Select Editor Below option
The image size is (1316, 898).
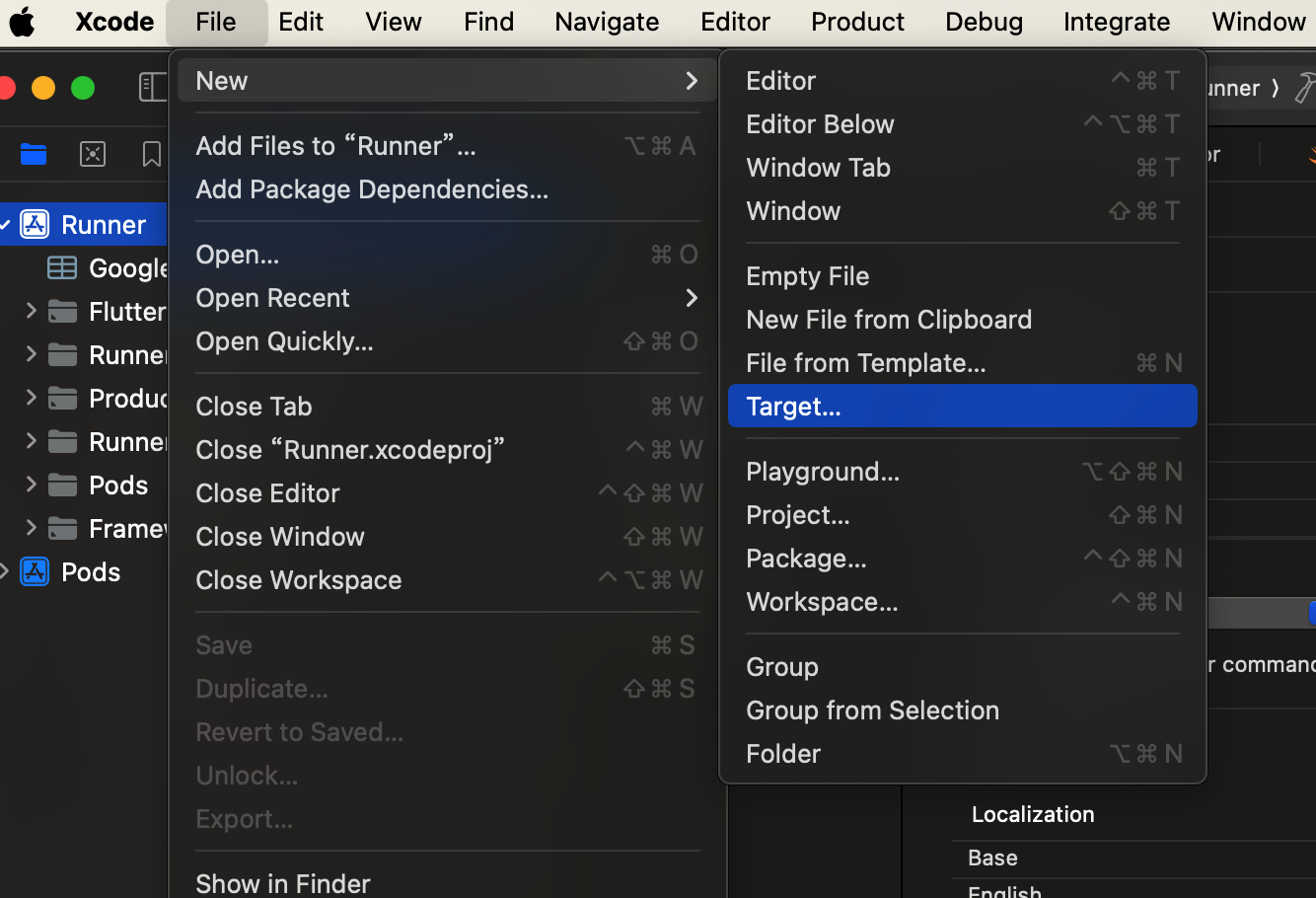tap(962, 123)
